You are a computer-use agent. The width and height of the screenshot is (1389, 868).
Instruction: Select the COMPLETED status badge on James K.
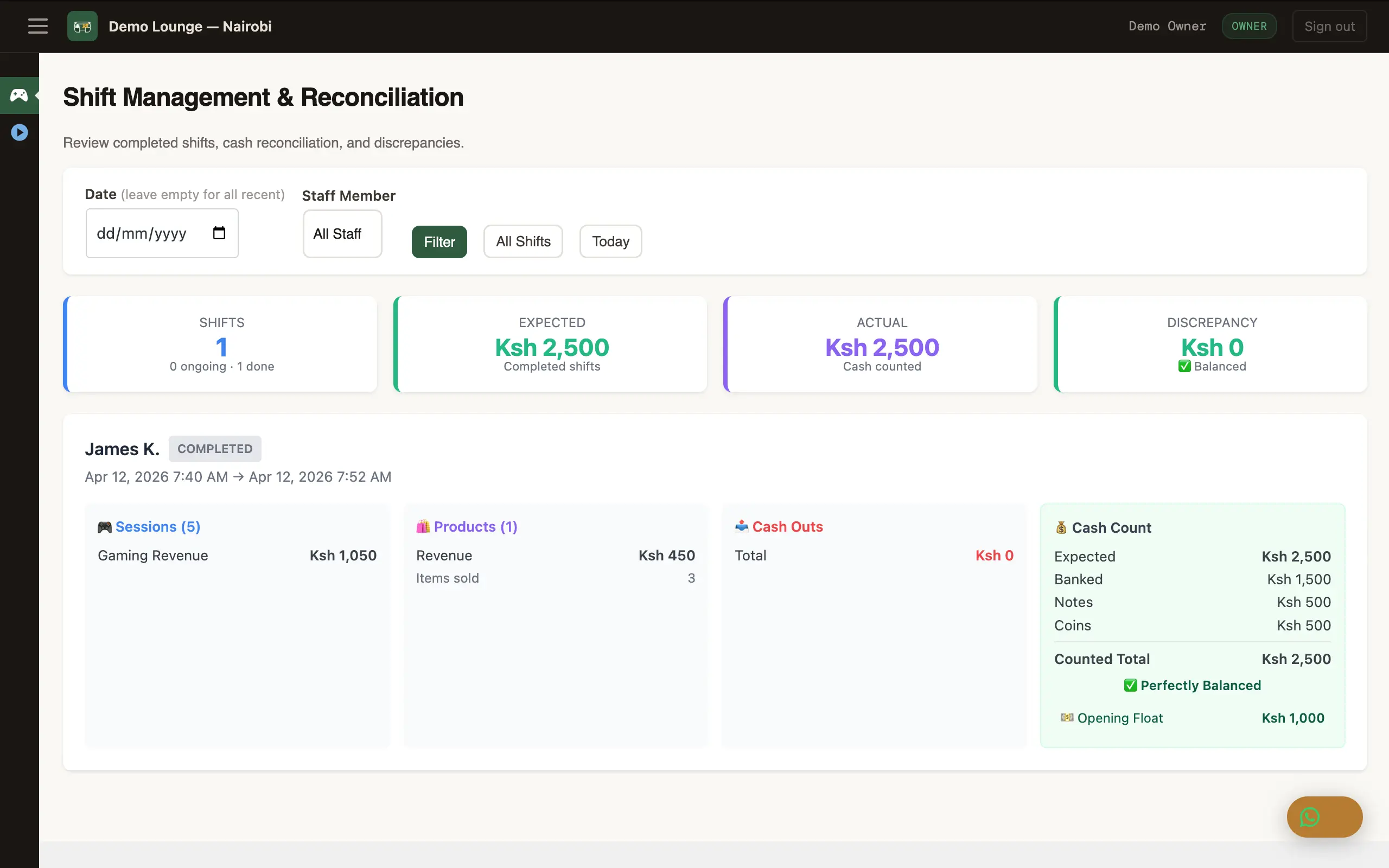[215, 448]
